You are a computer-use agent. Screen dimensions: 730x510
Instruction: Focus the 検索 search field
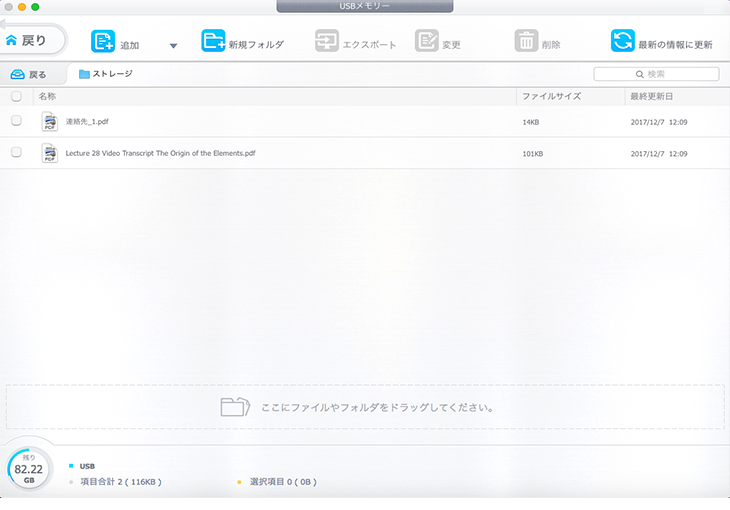[x=656, y=74]
